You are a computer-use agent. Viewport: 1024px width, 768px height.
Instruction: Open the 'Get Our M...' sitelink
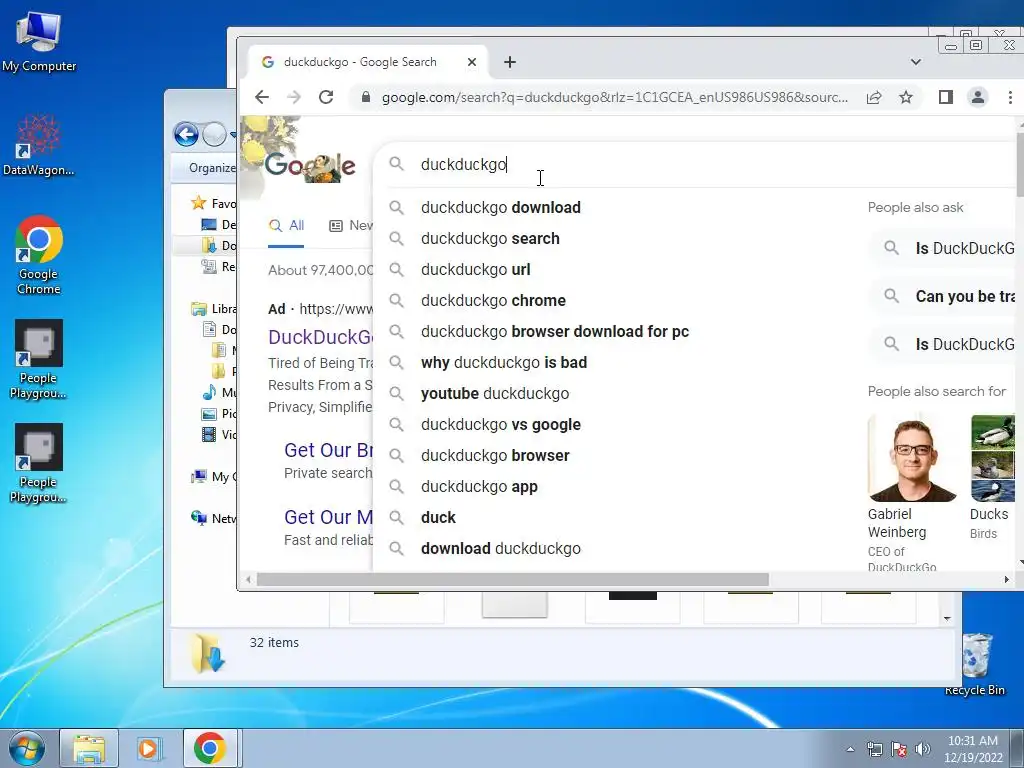328,517
